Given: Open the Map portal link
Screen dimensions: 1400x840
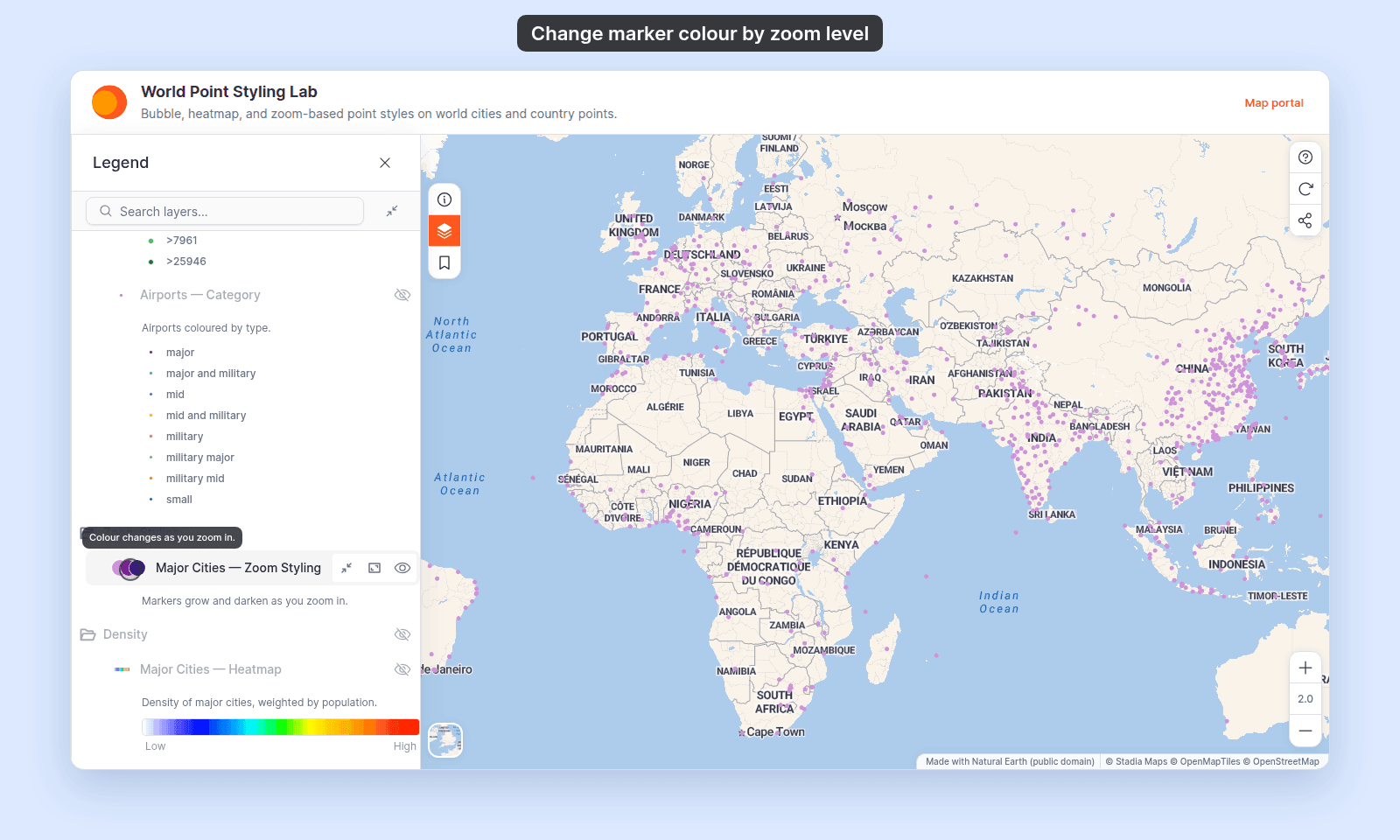Looking at the screenshot, I should tap(1274, 102).
